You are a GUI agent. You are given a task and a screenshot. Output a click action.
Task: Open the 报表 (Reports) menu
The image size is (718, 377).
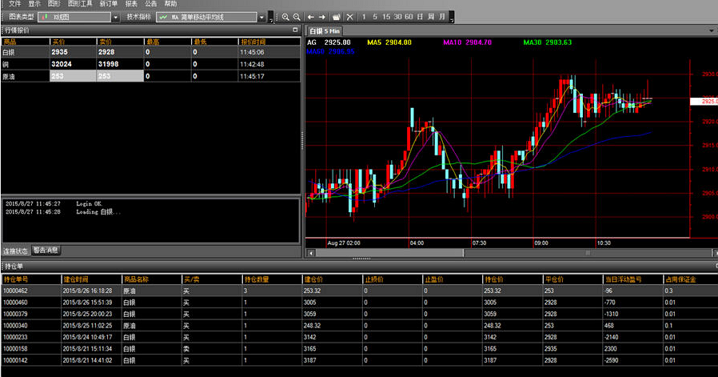[x=131, y=4]
